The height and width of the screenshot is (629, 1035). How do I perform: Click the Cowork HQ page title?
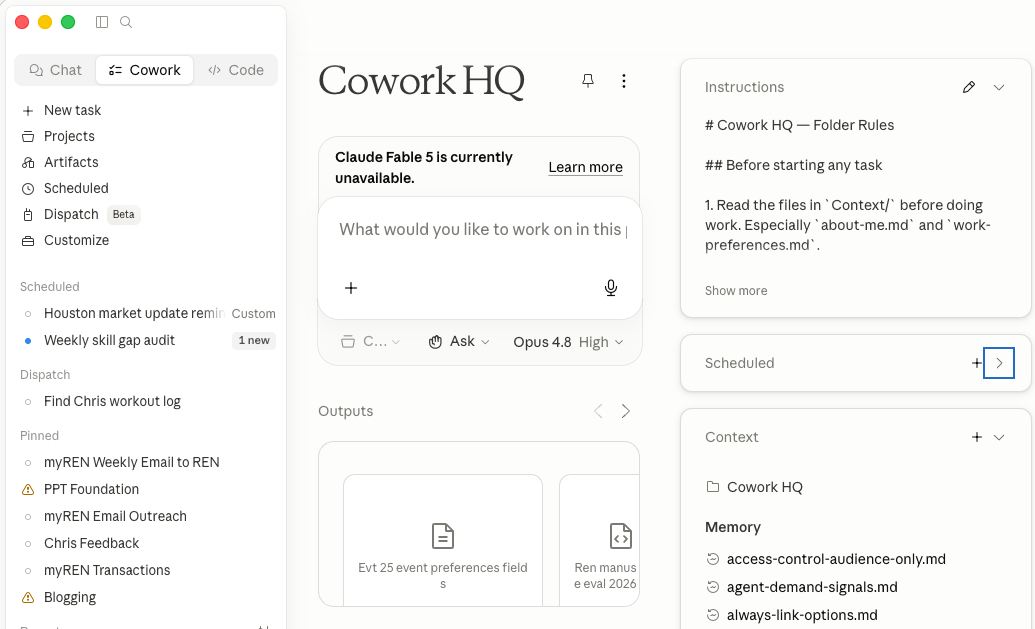[421, 81]
